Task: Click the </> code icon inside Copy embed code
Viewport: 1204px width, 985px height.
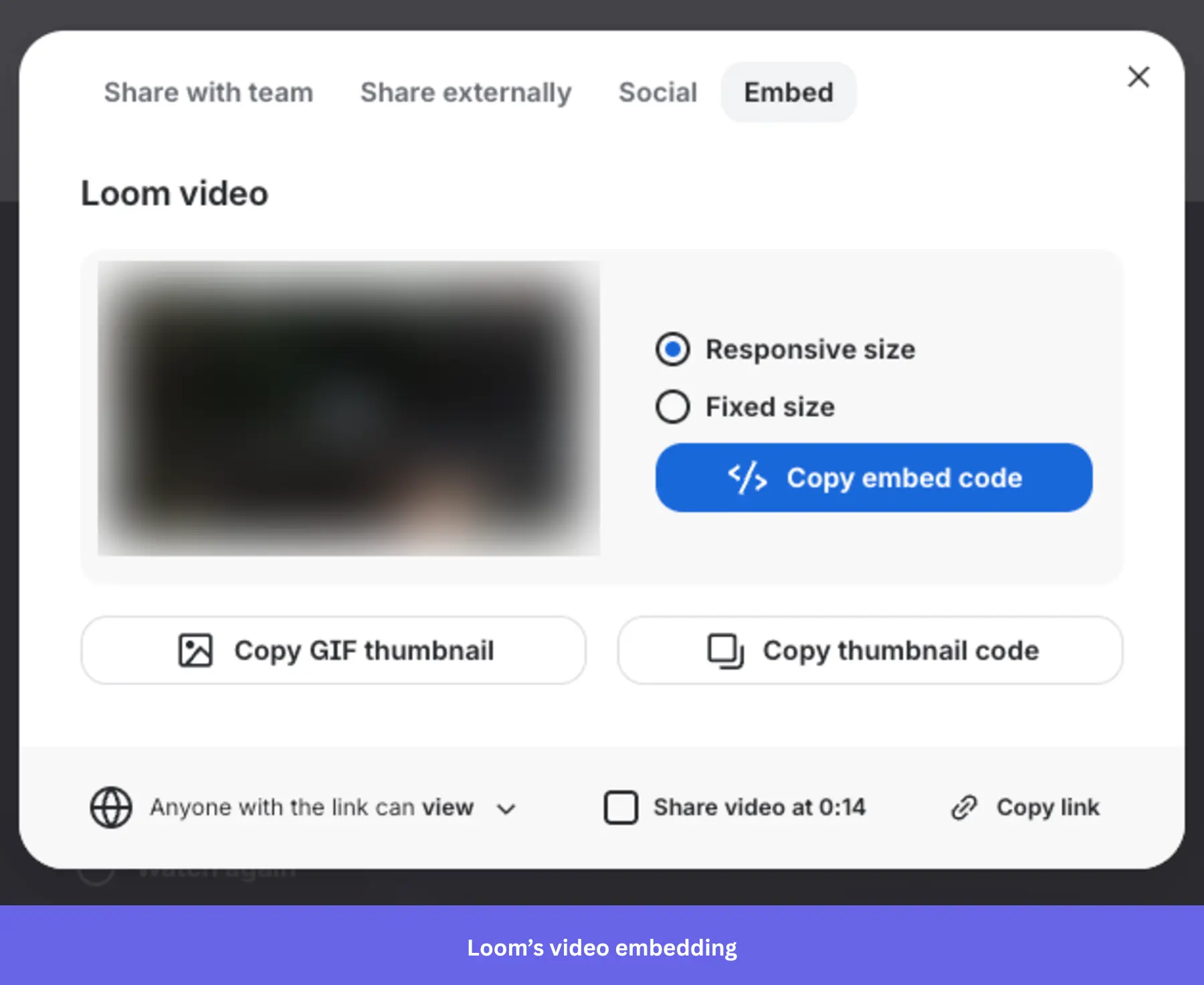Action: (746, 477)
